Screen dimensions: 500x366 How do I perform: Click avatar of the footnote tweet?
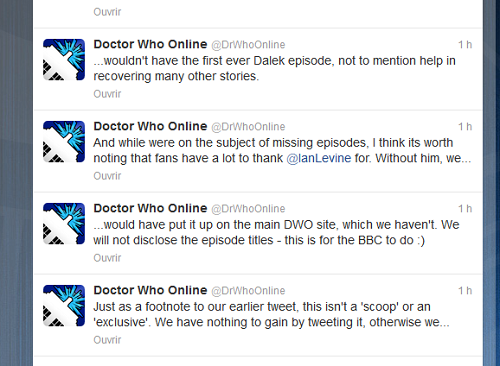click(x=64, y=306)
